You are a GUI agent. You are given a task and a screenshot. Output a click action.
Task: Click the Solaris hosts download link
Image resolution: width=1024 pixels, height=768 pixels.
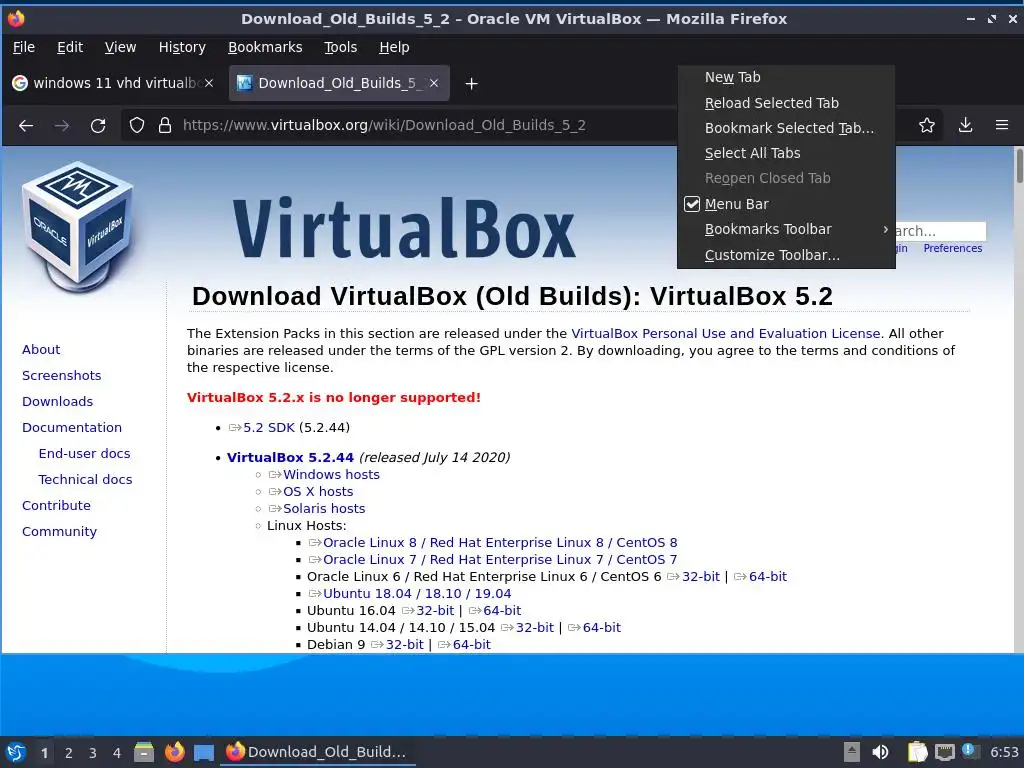317,509
